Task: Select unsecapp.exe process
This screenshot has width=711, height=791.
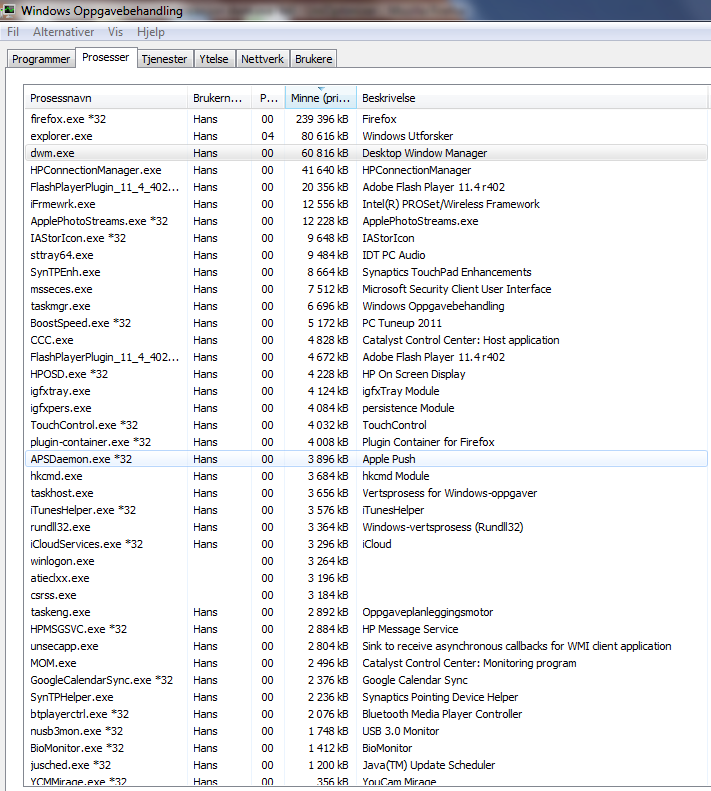Action: click(366, 646)
